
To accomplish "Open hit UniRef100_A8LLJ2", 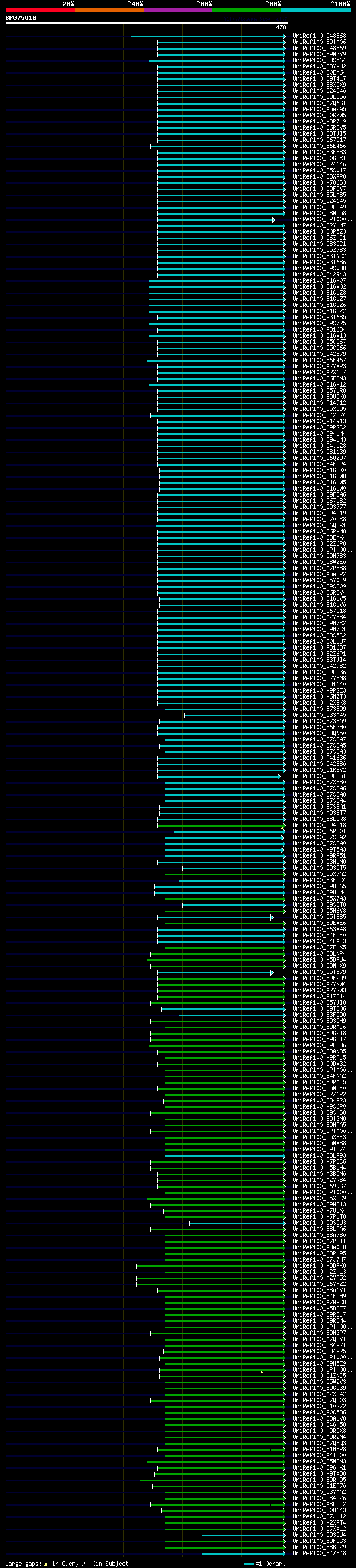I will click(319, 1504).
